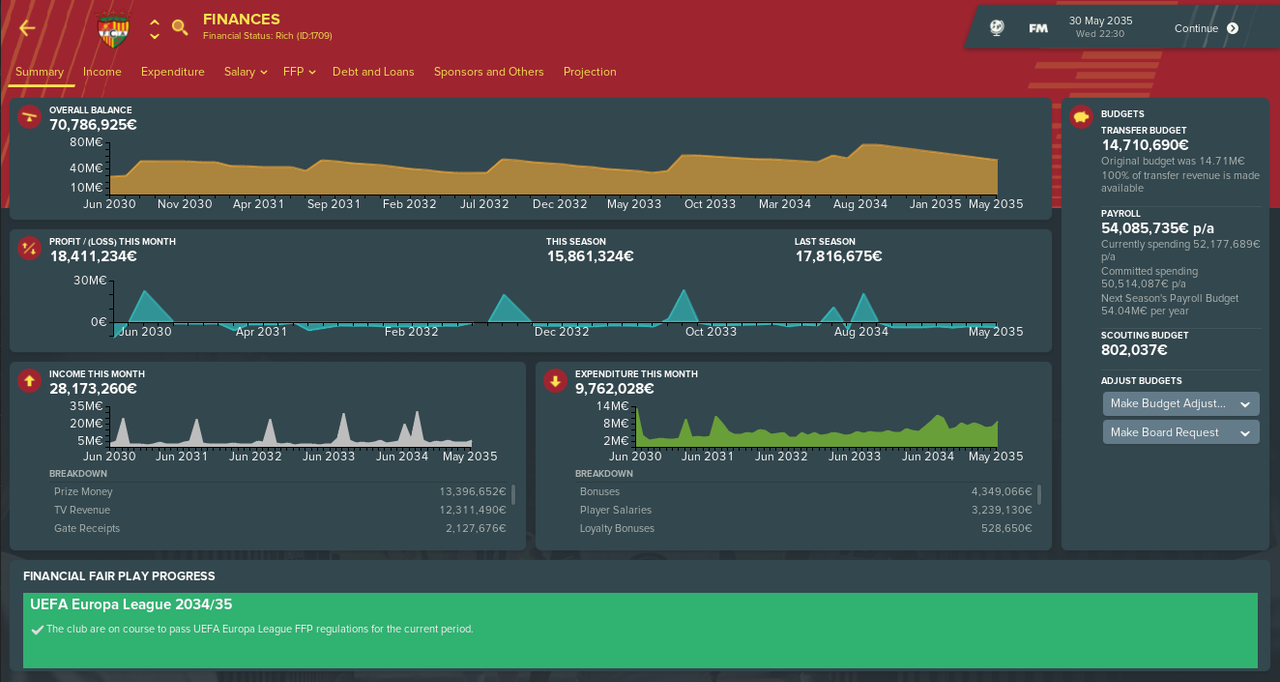Expand the FFP dropdown tab
Screen dimensions: 1280x682
pos(299,72)
